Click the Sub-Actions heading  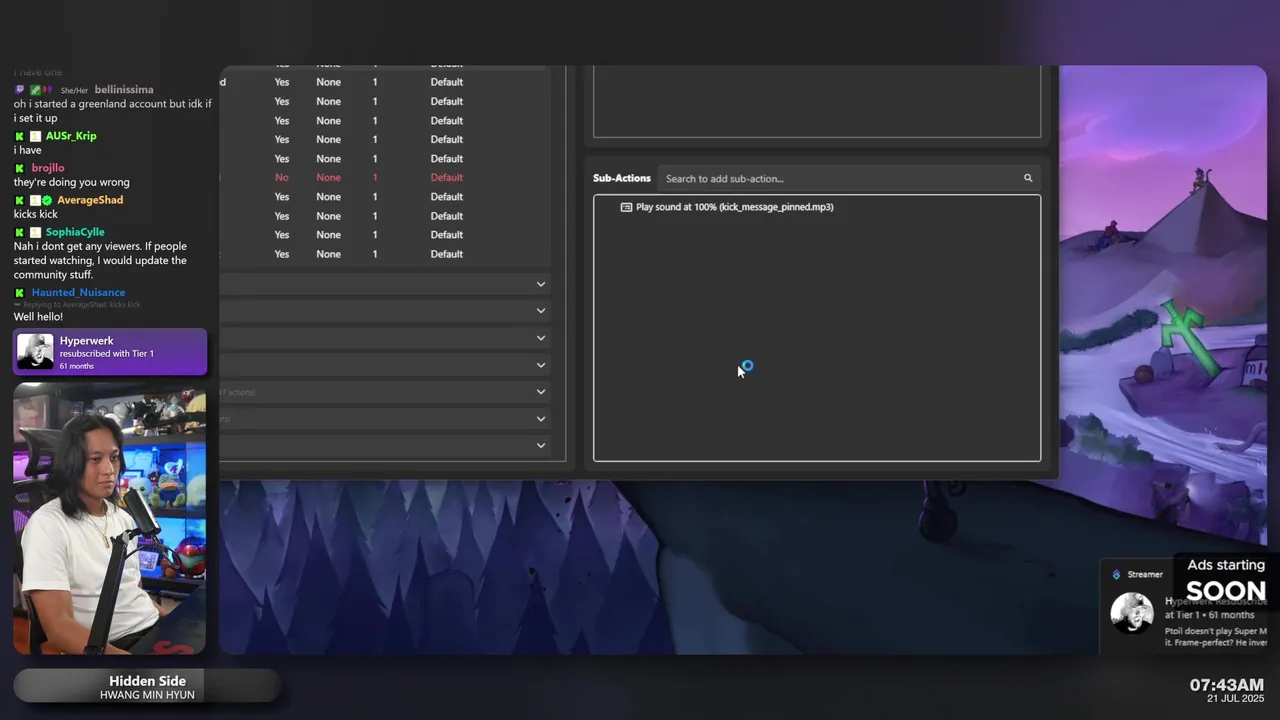[621, 178]
